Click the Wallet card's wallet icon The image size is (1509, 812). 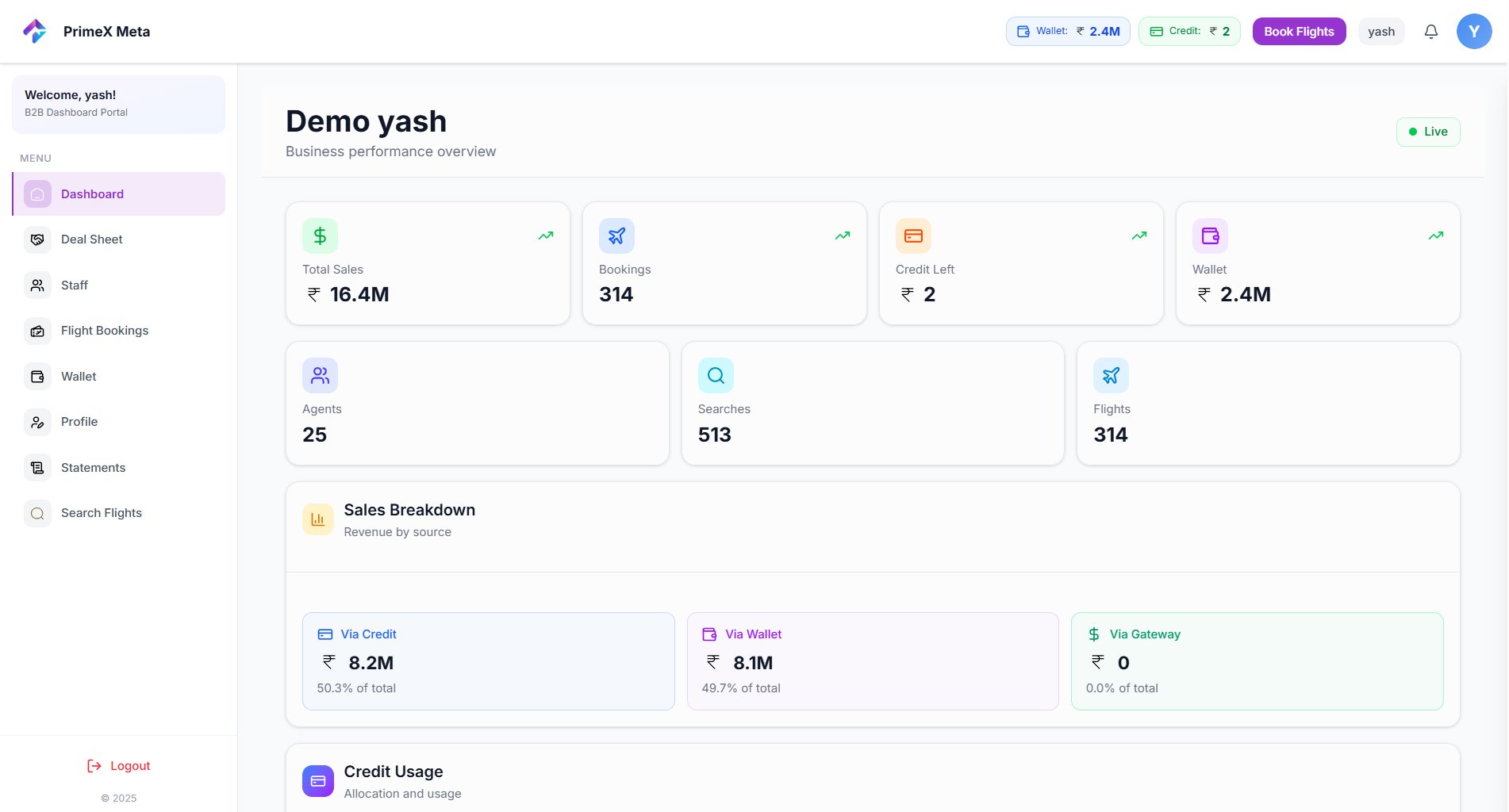click(1210, 236)
